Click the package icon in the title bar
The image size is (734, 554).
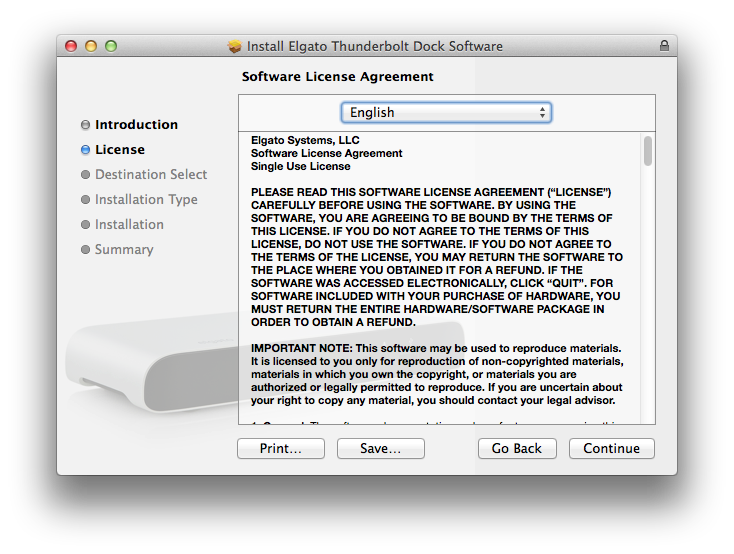(x=235, y=46)
